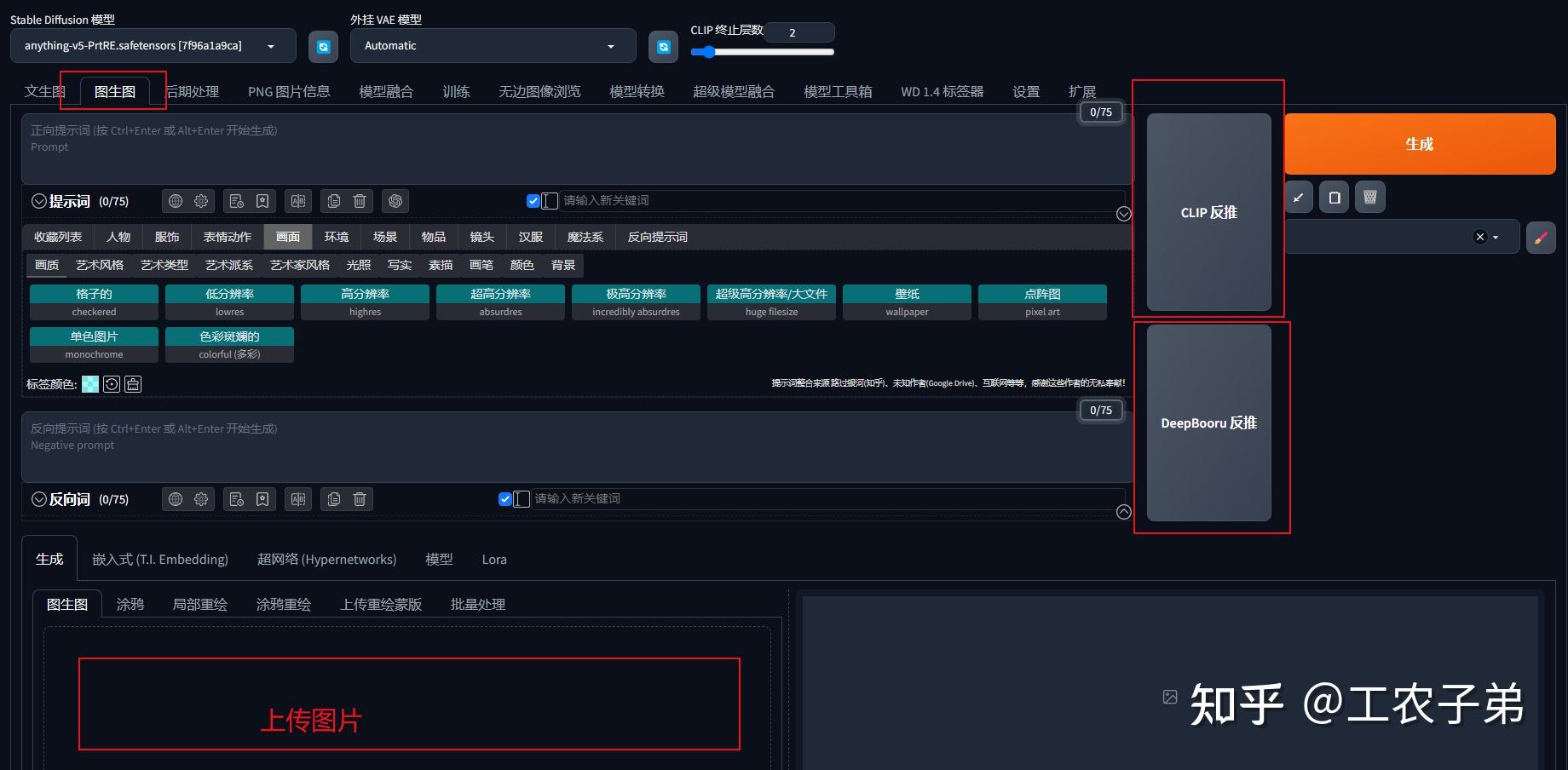
Task: Refresh the 外挂 VAE 模型 list
Action: click(663, 47)
